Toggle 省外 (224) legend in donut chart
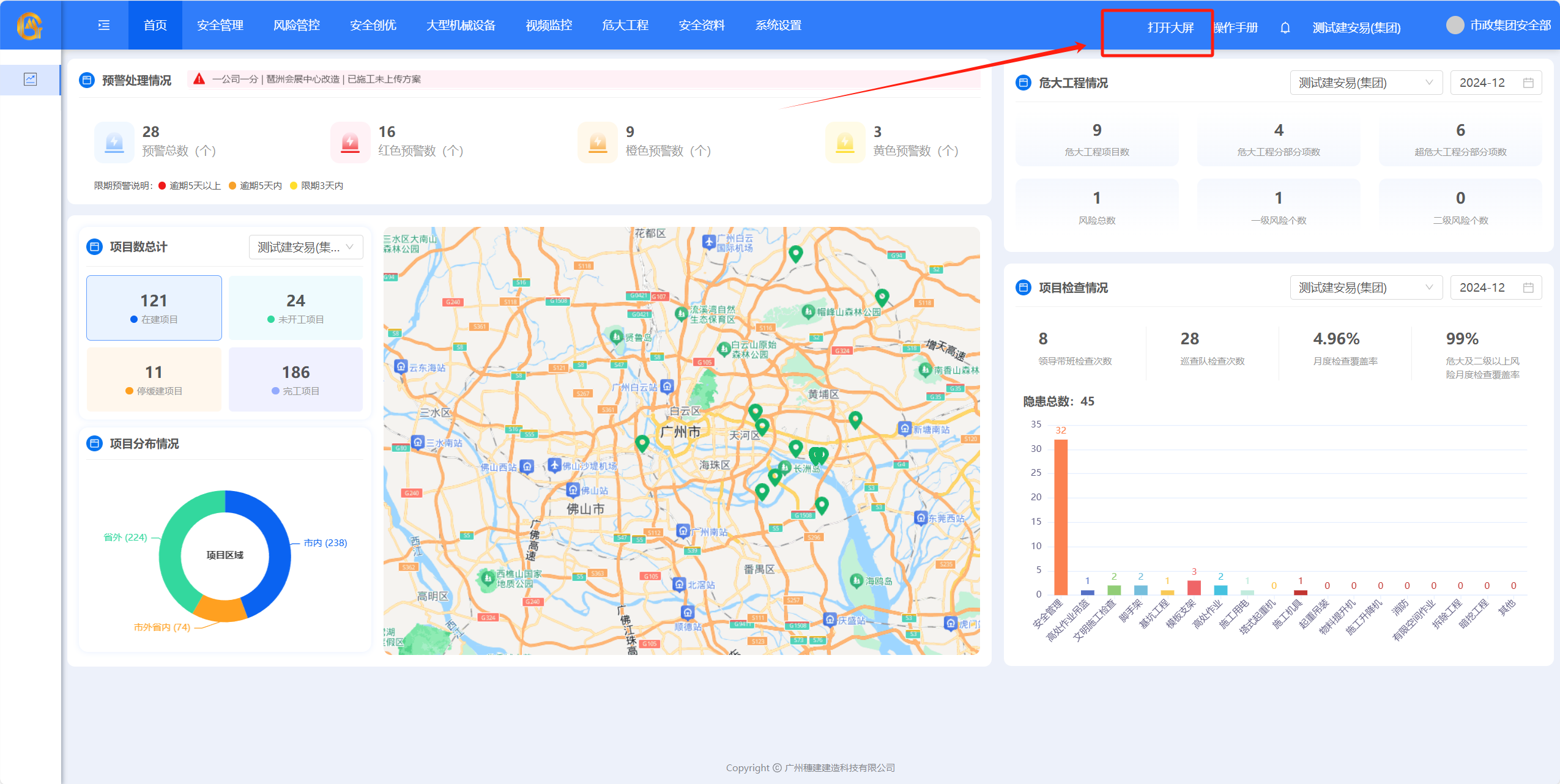This screenshot has width=1560, height=784. click(x=125, y=537)
